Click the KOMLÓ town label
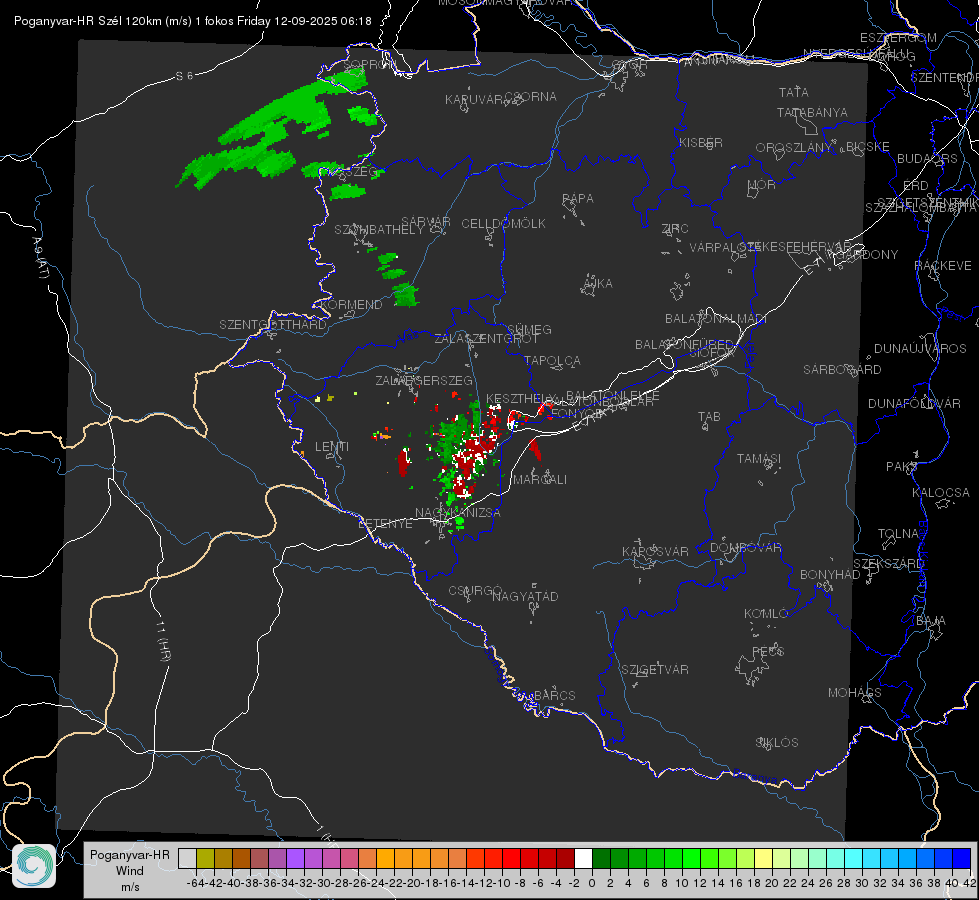Image resolution: width=979 pixels, height=900 pixels. (x=766, y=614)
